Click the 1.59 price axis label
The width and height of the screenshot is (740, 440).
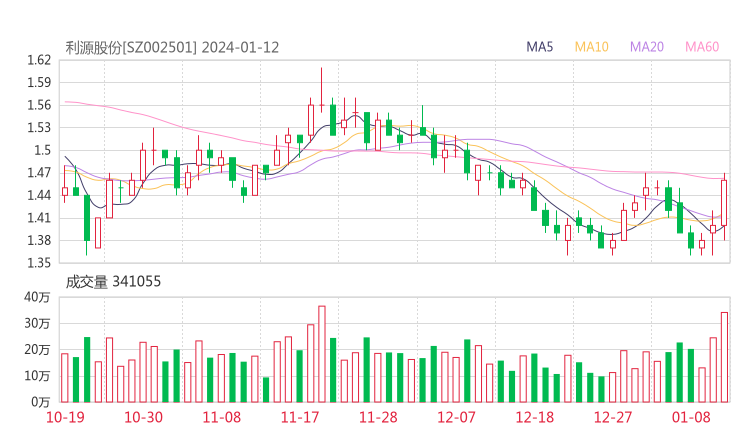[39, 83]
